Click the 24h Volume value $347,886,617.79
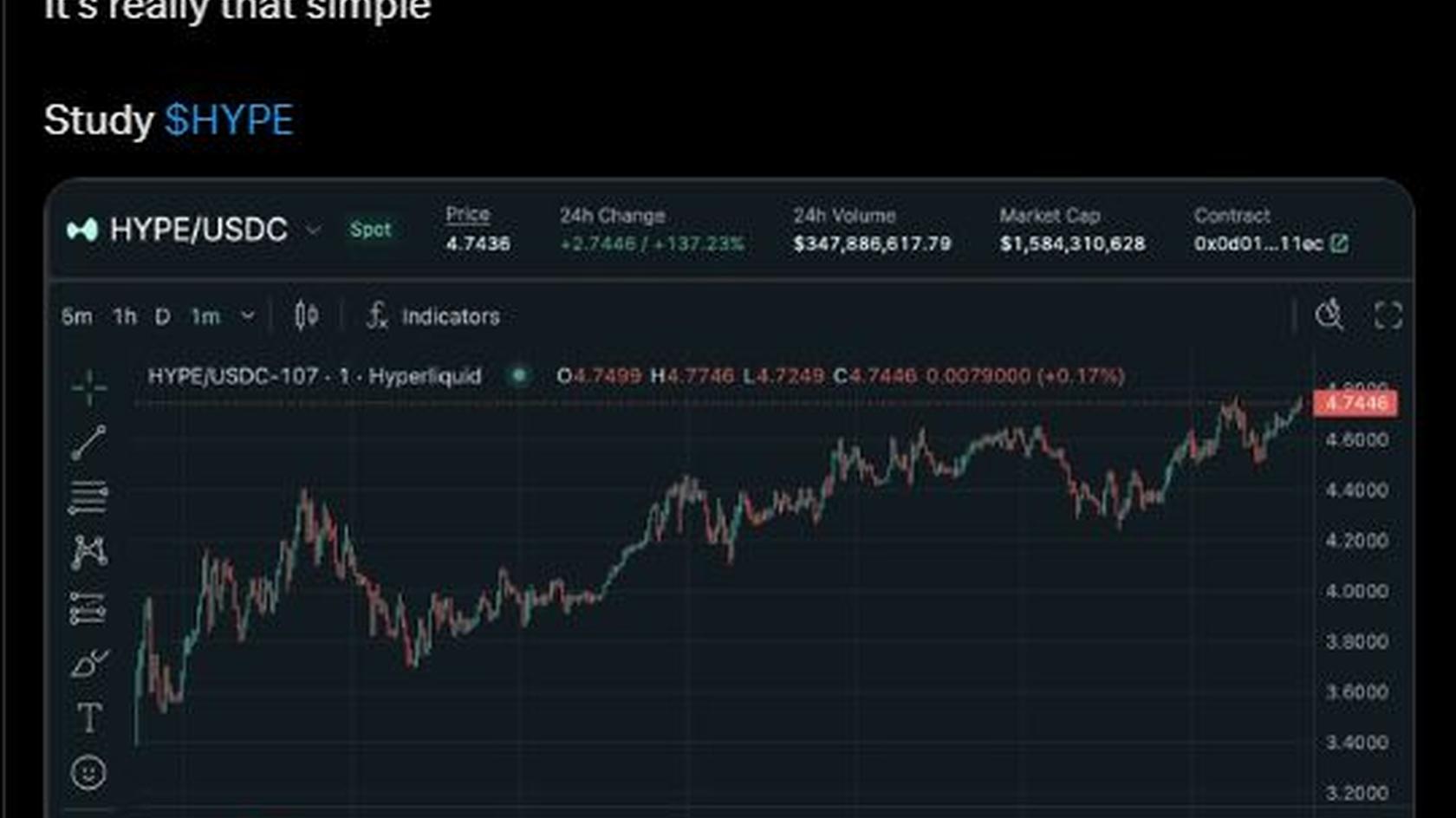The height and width of the screenshot is (818, 1456). tap(872, 244)
